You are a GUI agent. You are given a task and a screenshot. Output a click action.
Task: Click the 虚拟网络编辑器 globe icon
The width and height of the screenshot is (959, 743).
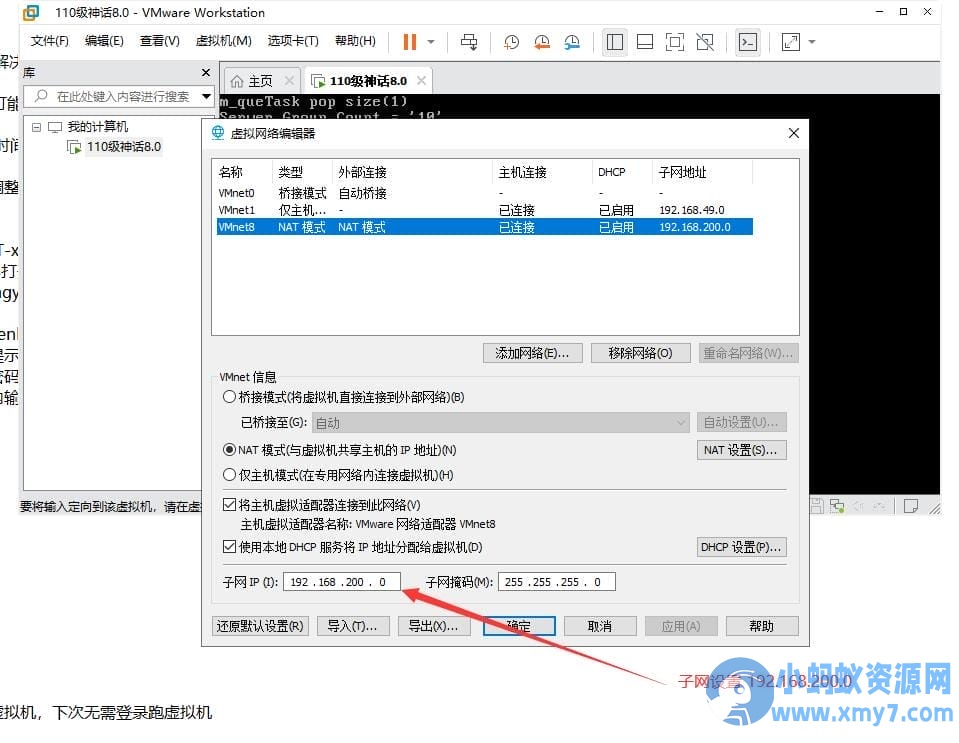click(x=218, y=133)
